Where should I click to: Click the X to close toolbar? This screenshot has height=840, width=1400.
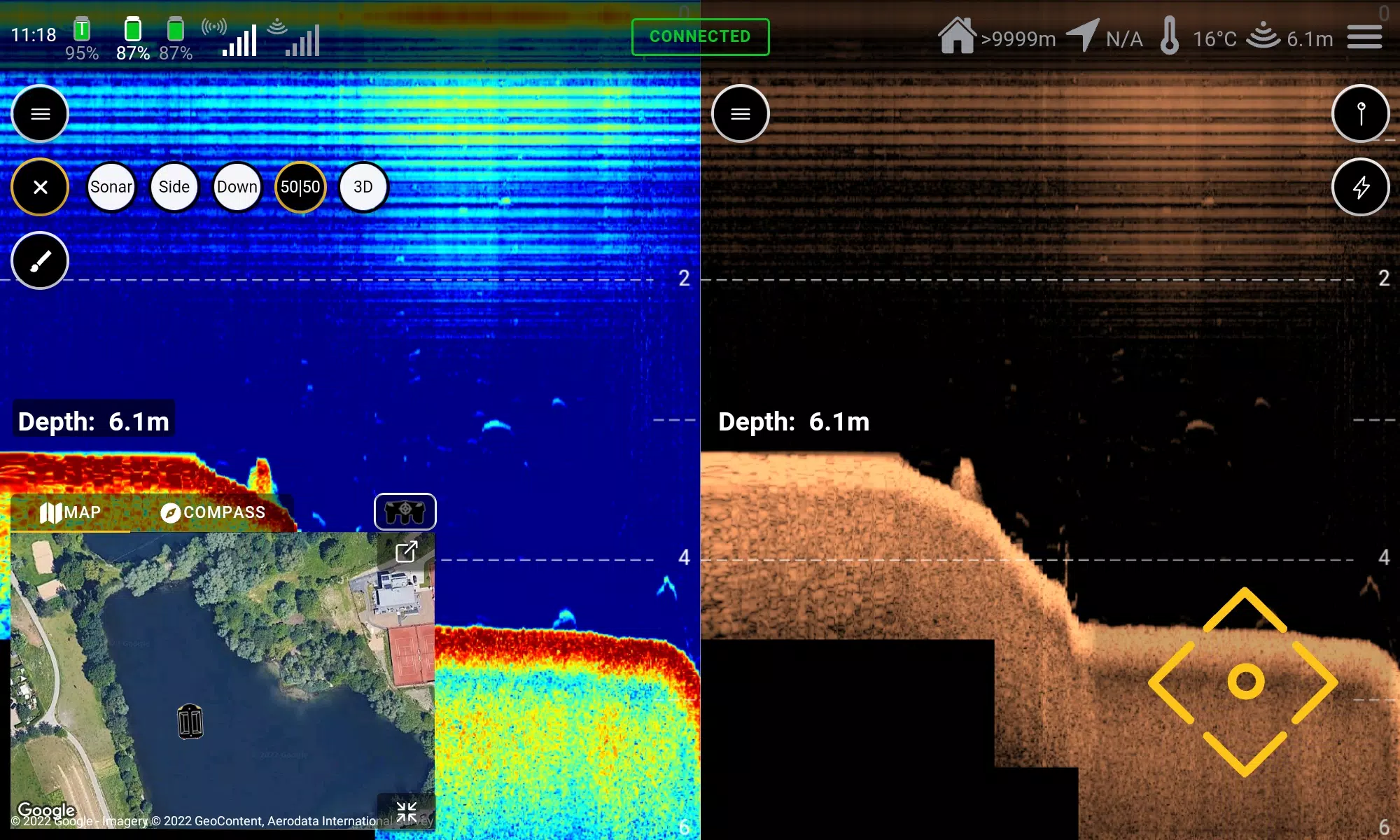click(40, 187)
